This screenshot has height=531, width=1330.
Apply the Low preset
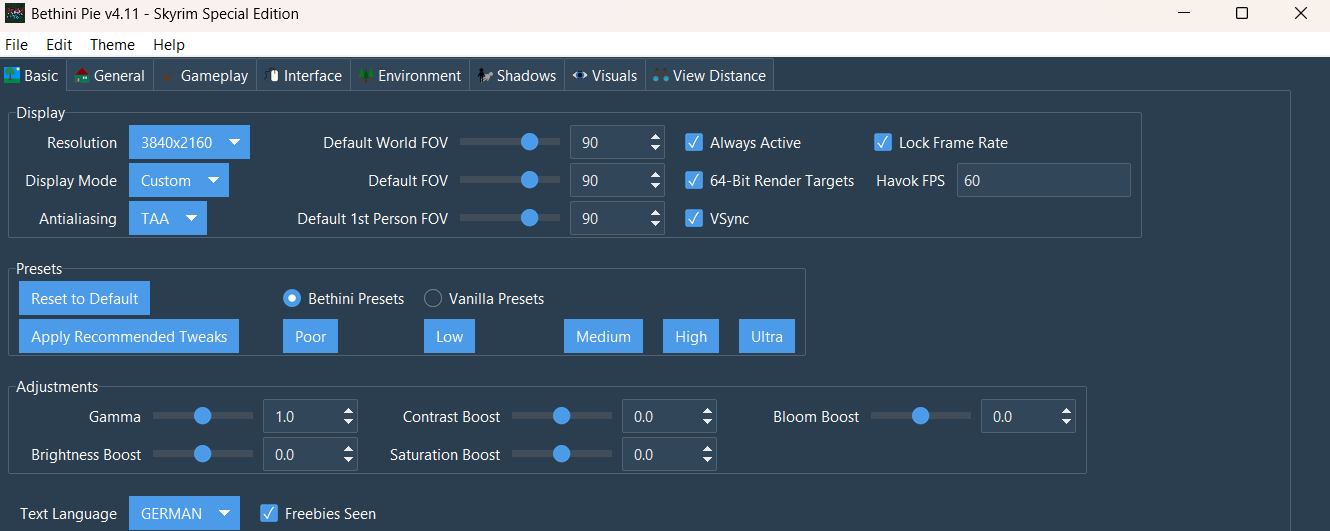click(x=450, y=336)
